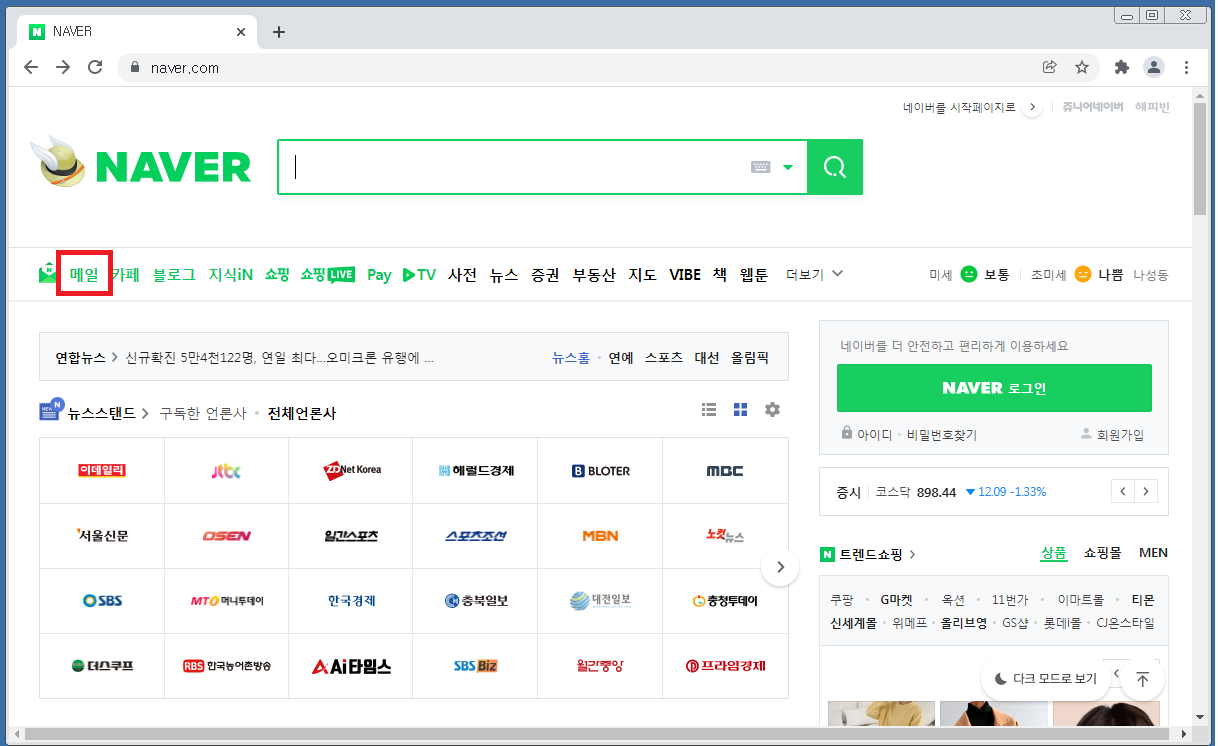The height and width of the screenshot is (746, 1218).
Task: Open the 쥬니어네이버 link
Action: [1092, 107]
